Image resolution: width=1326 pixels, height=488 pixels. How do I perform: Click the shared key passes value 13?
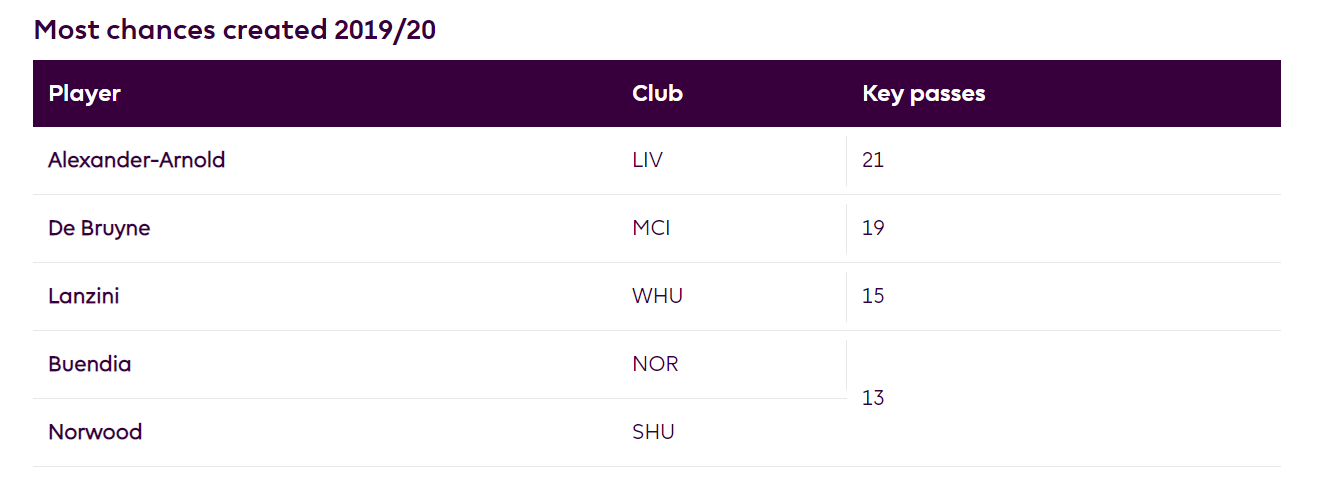[873, 398]
